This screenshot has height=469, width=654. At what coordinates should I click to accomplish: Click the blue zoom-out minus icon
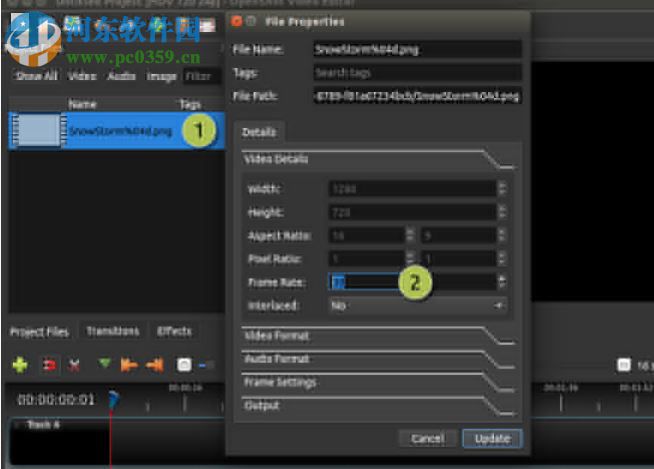(x=203, y=366)
